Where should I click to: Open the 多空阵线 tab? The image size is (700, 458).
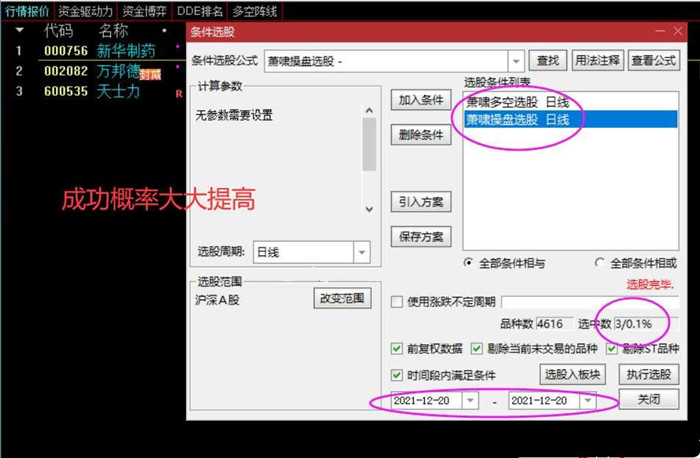tap(254, 11)
